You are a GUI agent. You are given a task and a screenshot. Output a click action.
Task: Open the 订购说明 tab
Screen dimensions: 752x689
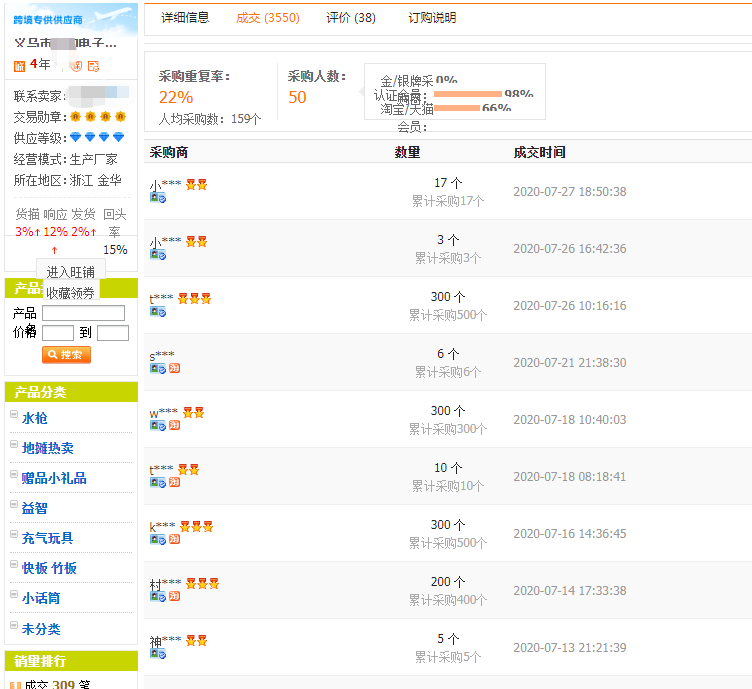[432, 18]
